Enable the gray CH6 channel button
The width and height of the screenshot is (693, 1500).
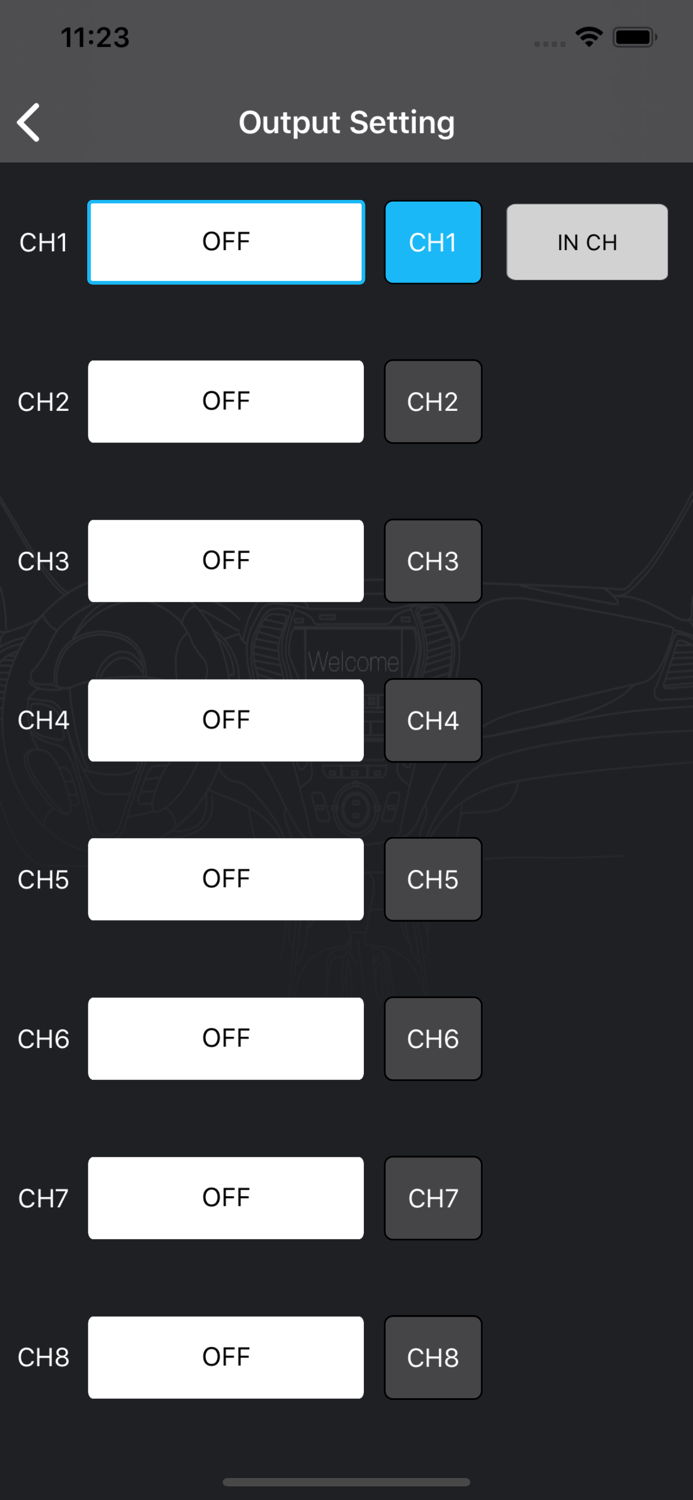(433, 1038)
